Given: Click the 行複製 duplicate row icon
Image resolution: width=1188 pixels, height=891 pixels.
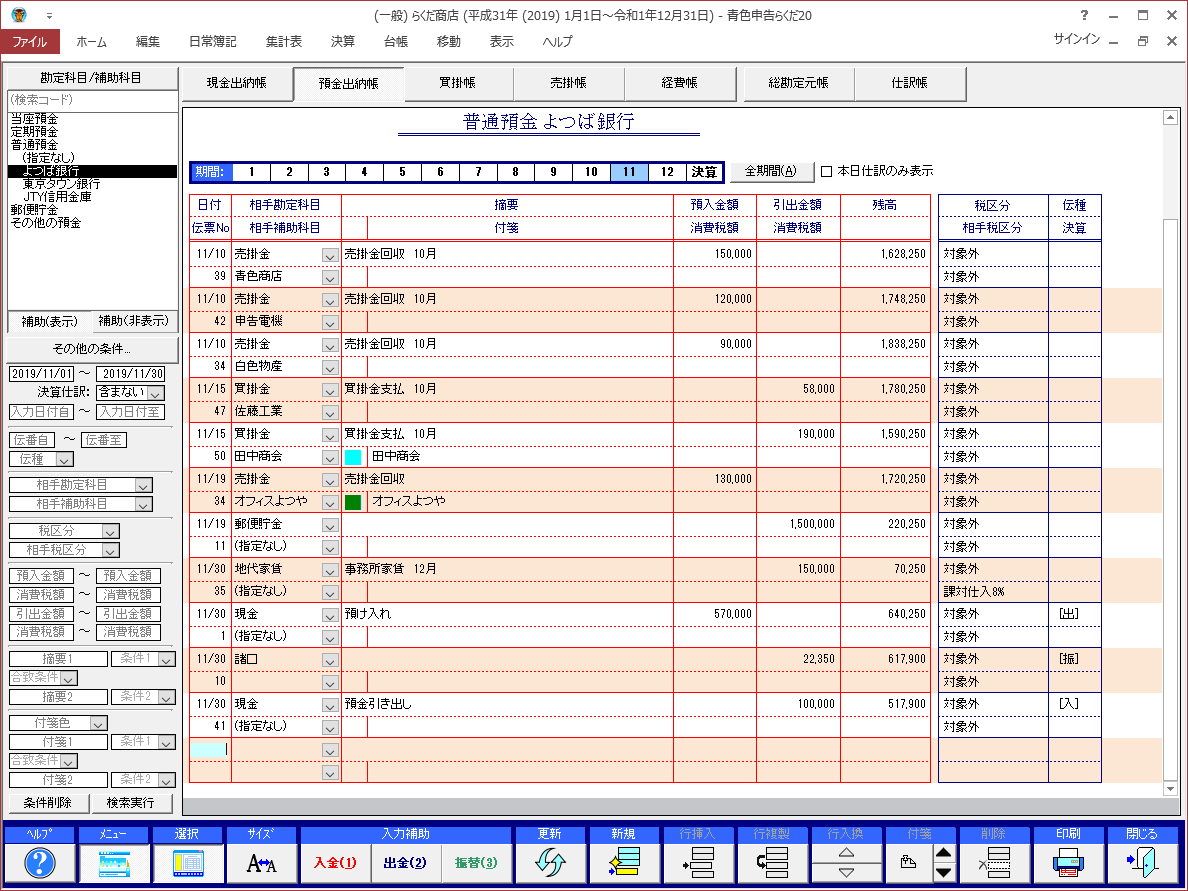Looking at the screenshot, I should (771, 863).
